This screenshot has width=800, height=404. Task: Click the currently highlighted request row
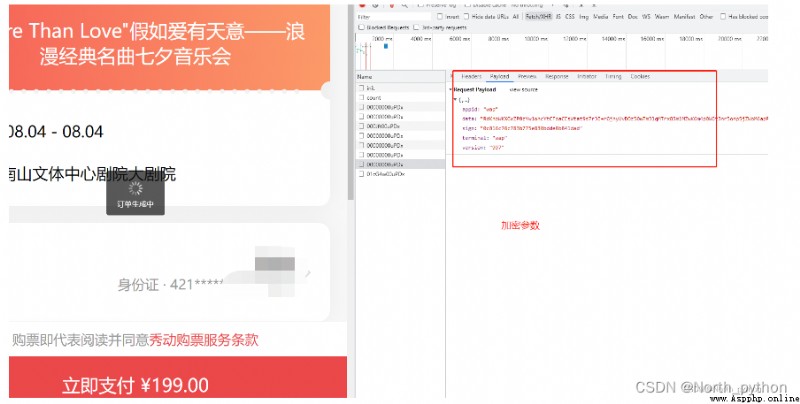[x=400, y=164]
